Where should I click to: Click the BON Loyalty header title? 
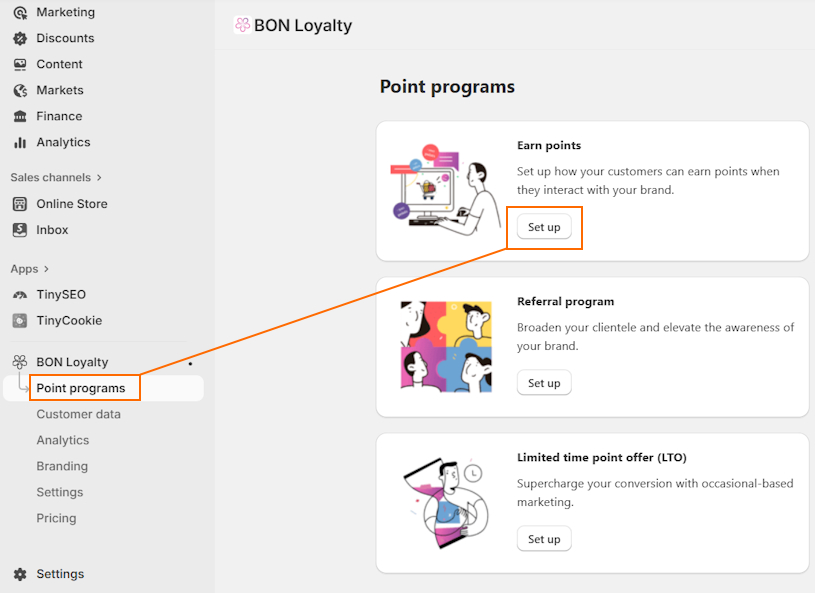click(293, 25)
